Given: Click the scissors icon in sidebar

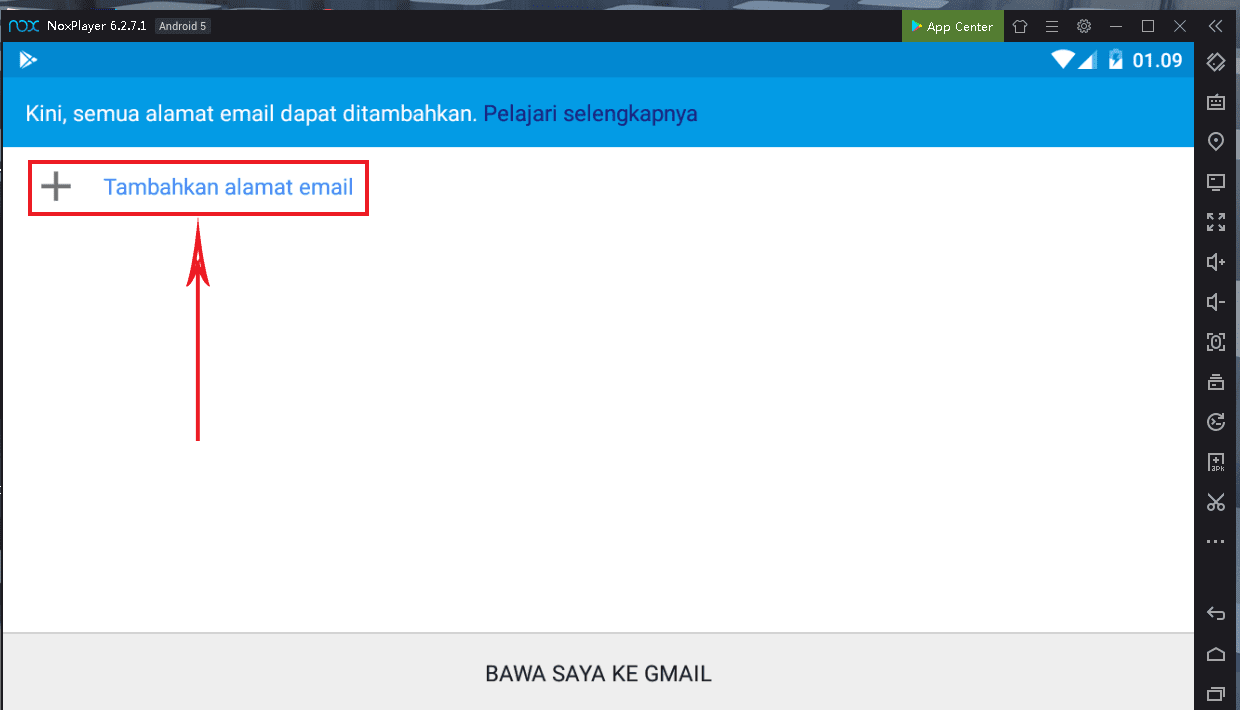Looking at the screenshot, I should [1216, 502].
